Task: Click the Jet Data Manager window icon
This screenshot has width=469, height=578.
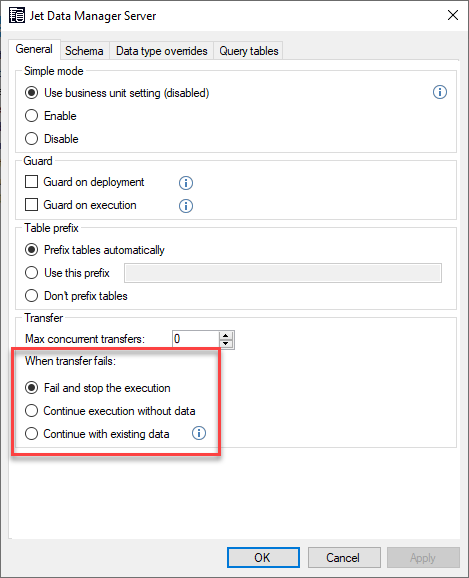Action: (x=17, y=15)
